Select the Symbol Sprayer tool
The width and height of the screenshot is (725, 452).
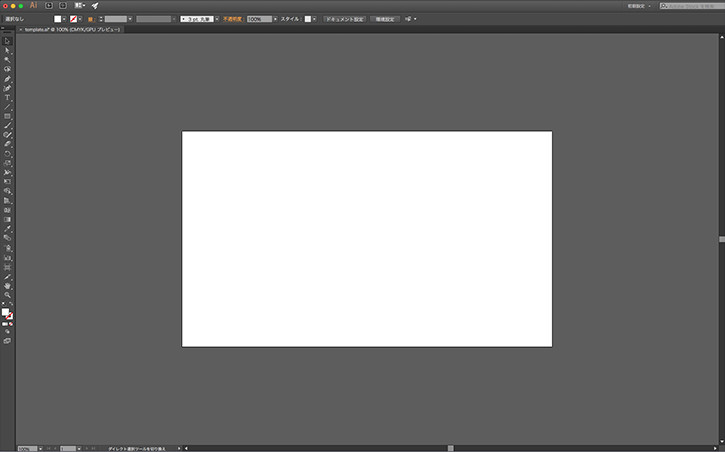pyautogui.click(x=7, y=248)
